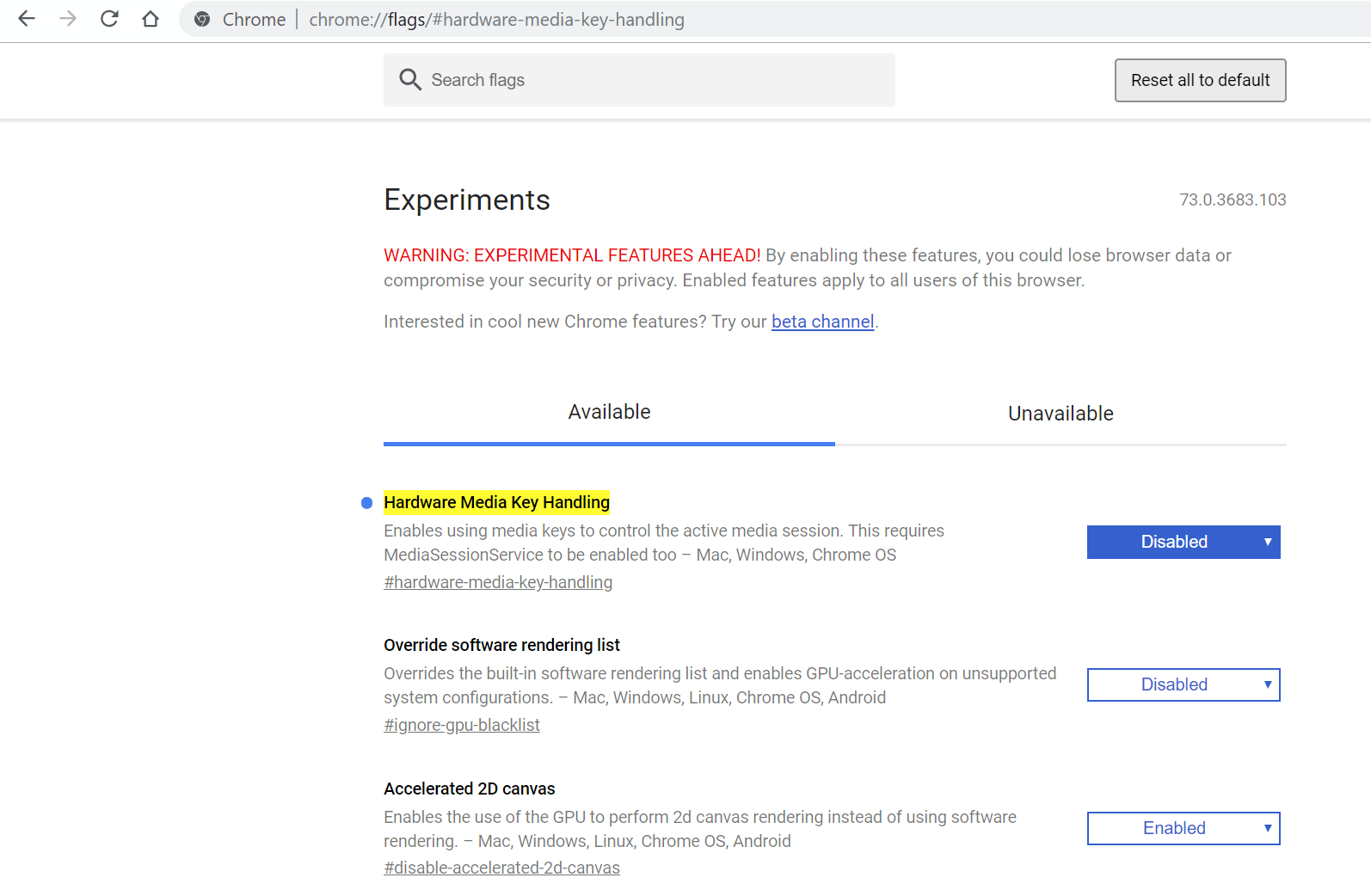Click the blue dot beside Hardware Media Key Handling
1371x896 pixels.
click(366, 503)
